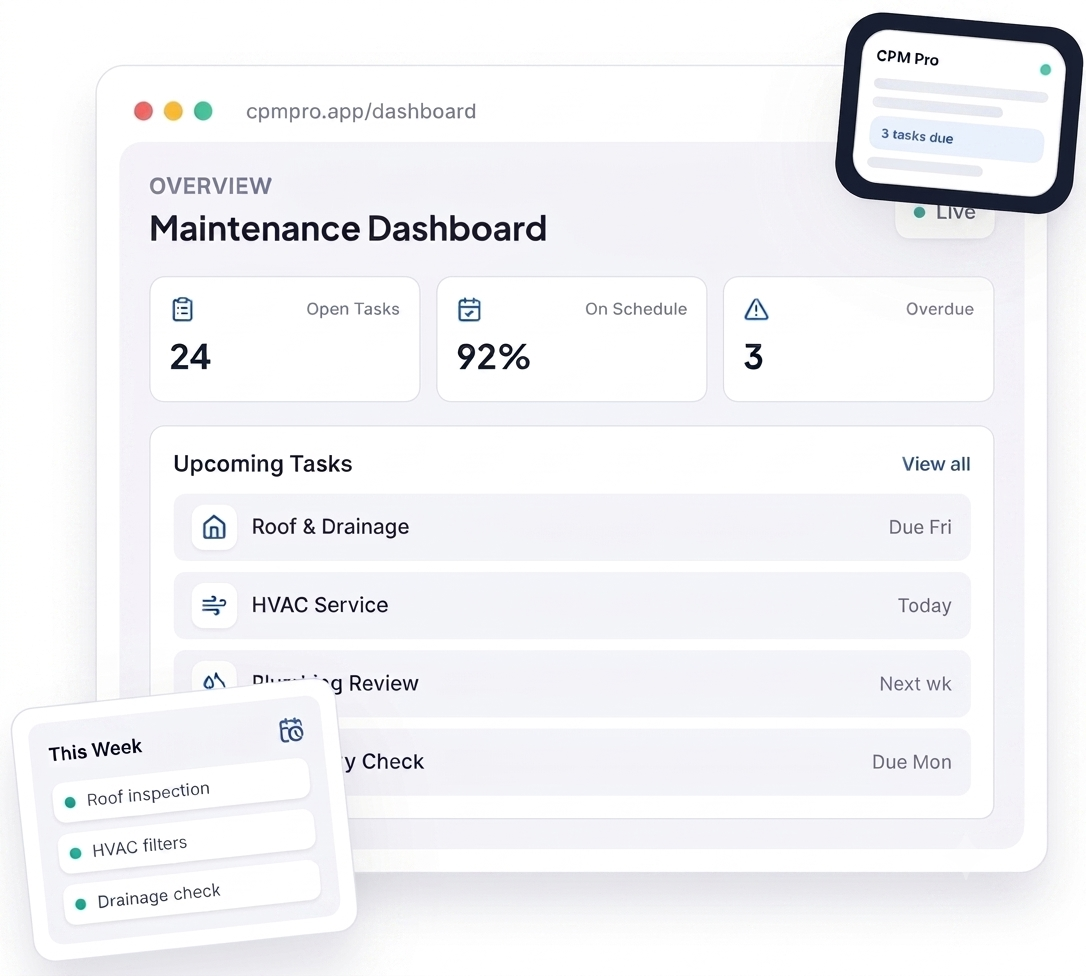Screen dimensions: 1086x976
Task: Open the View all link for Upcoming Tasks
Action: coord(936,464)
